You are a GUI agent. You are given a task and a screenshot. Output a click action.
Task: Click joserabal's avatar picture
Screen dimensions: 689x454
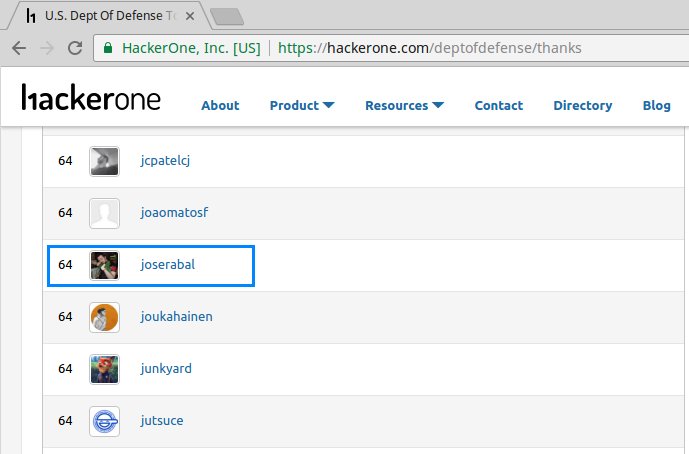[105, 265]
